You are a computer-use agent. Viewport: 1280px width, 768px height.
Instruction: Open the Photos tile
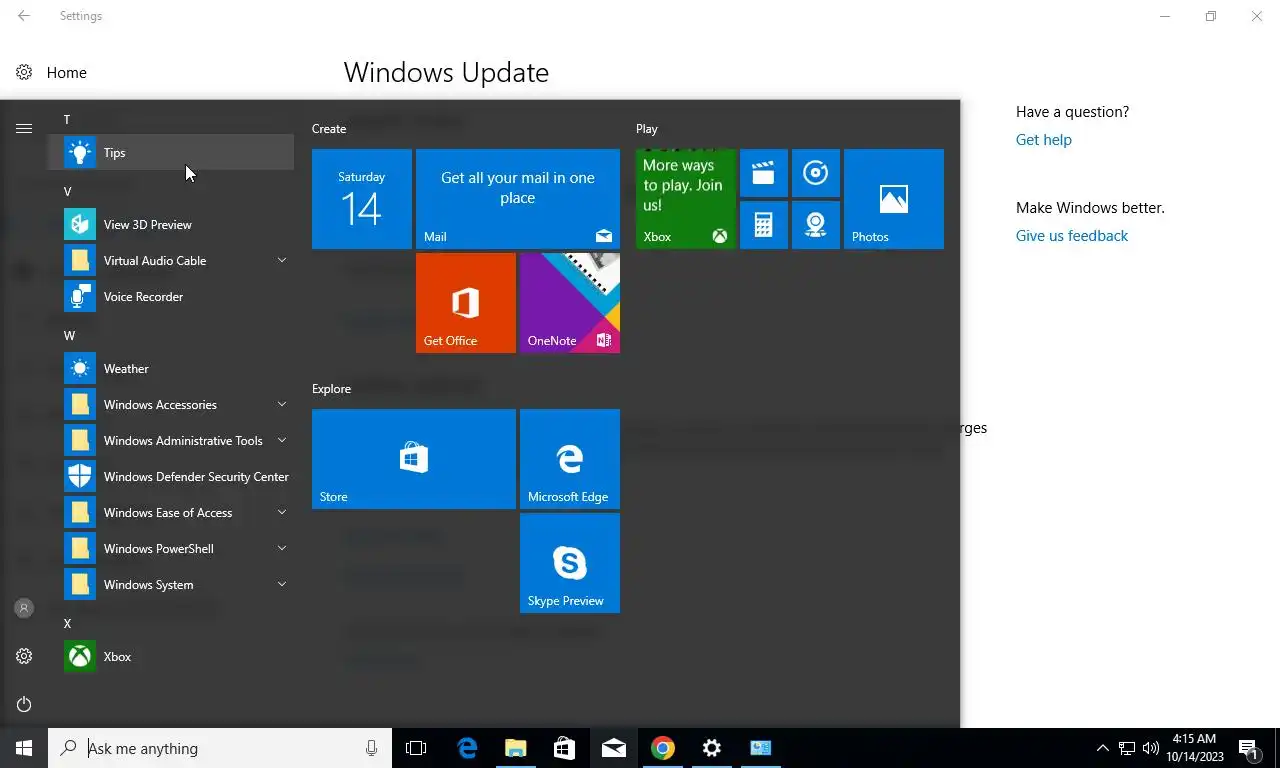click(894, 199)
